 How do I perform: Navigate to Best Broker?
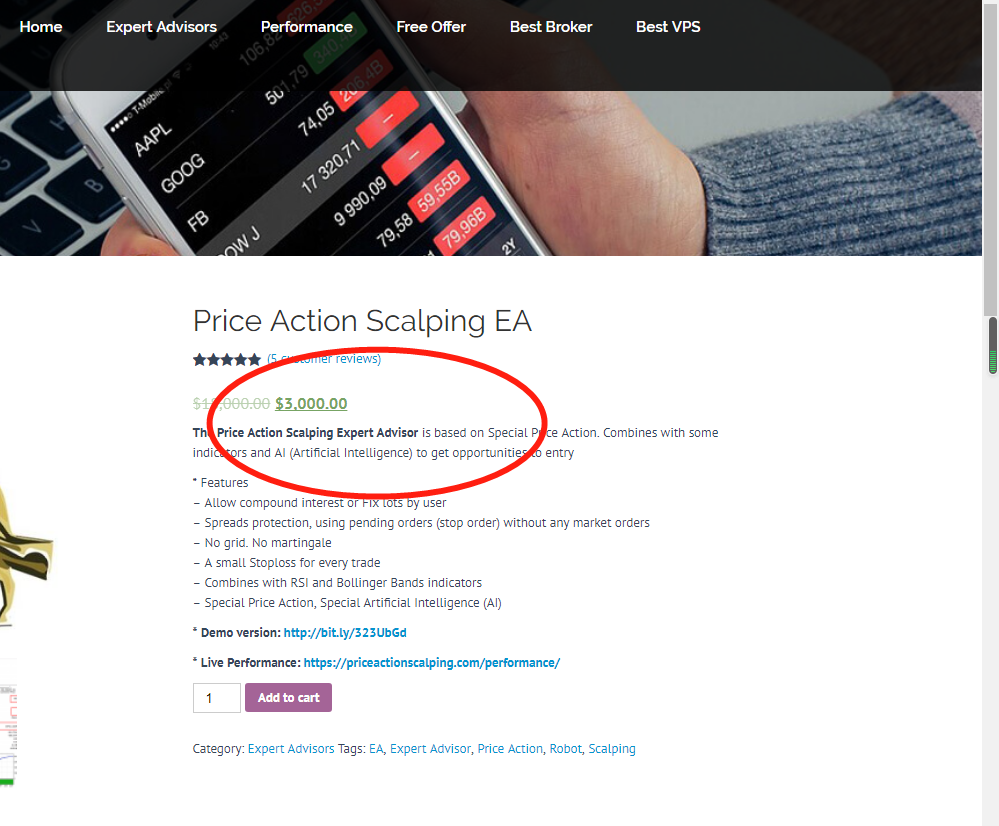(551, 27)
